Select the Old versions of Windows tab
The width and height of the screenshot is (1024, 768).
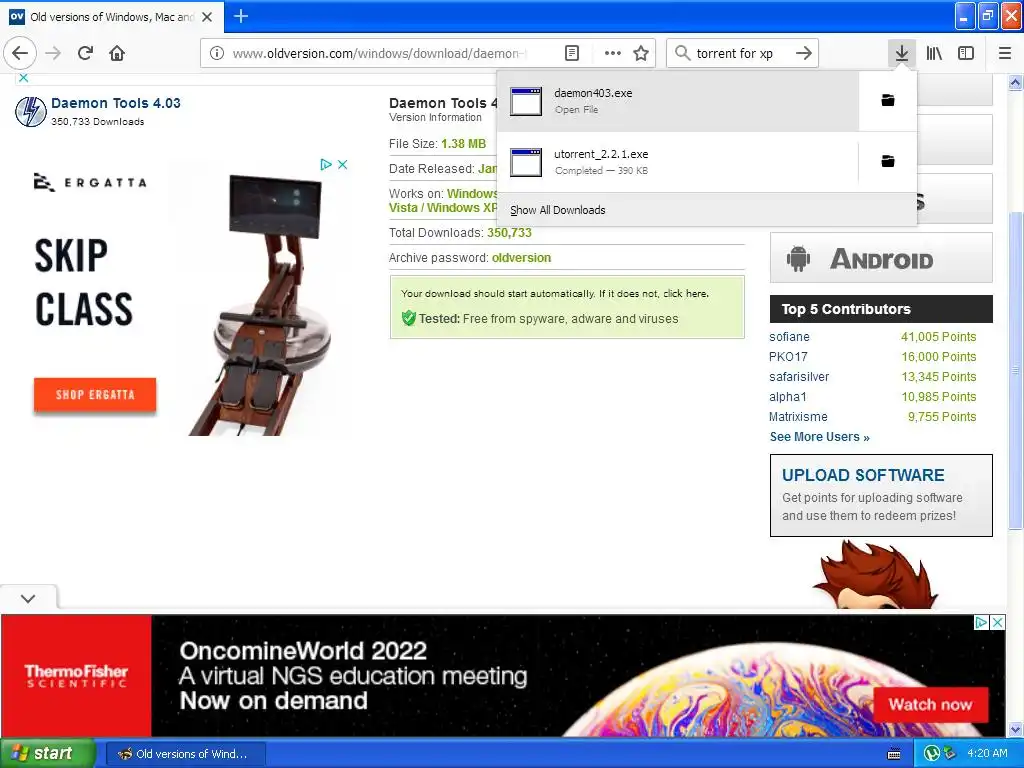click(112, 17)
